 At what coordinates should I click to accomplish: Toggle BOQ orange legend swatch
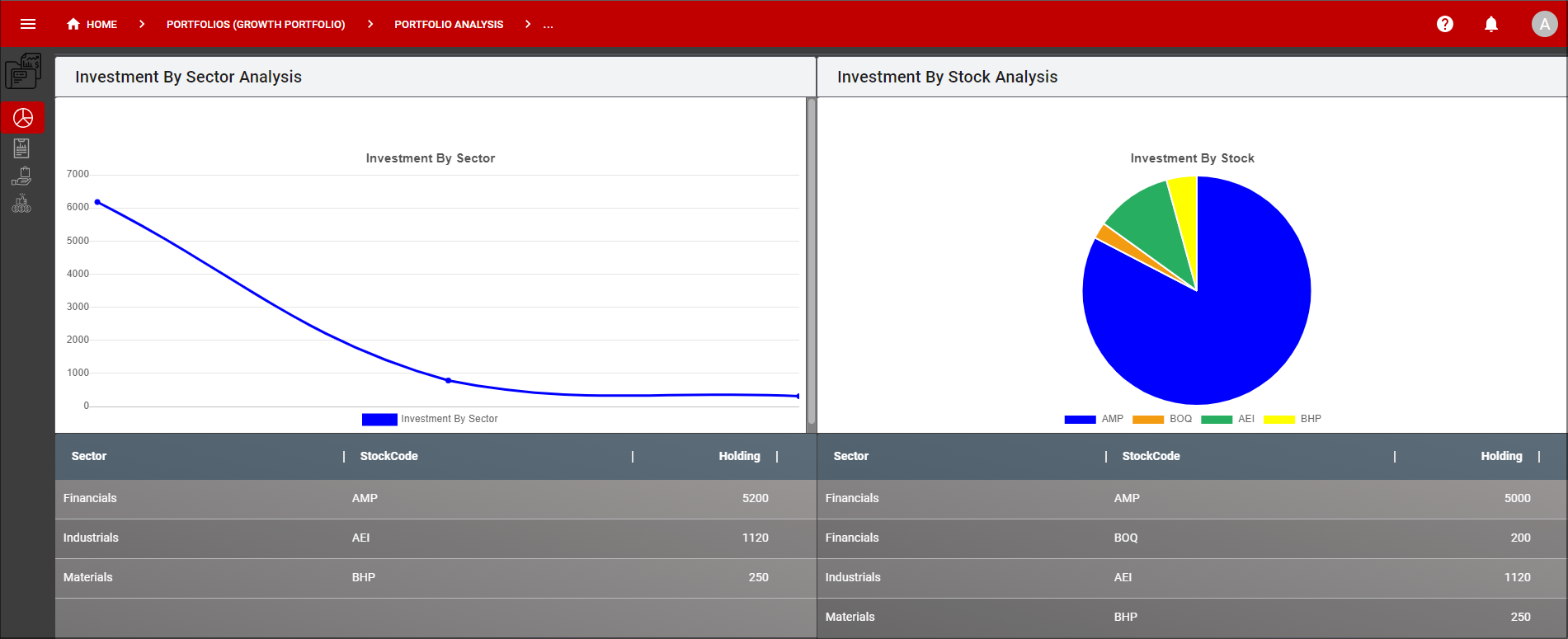(x=1148, y=419)
